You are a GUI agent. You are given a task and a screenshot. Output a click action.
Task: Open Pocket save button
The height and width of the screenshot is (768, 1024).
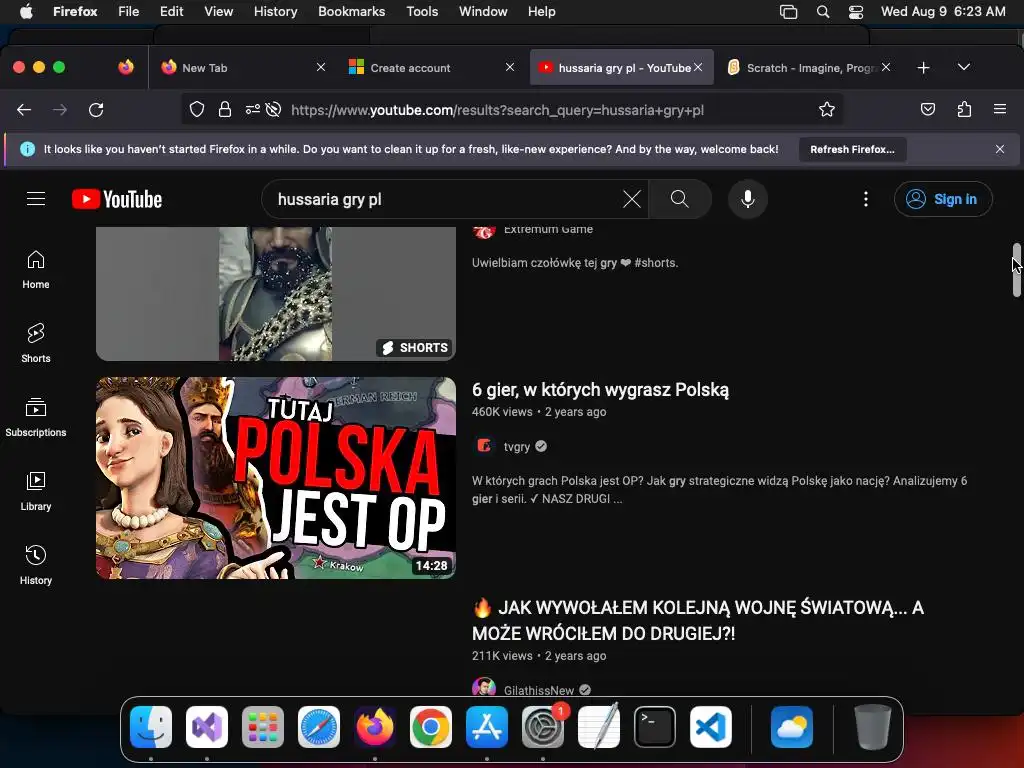tap(927, 110)
